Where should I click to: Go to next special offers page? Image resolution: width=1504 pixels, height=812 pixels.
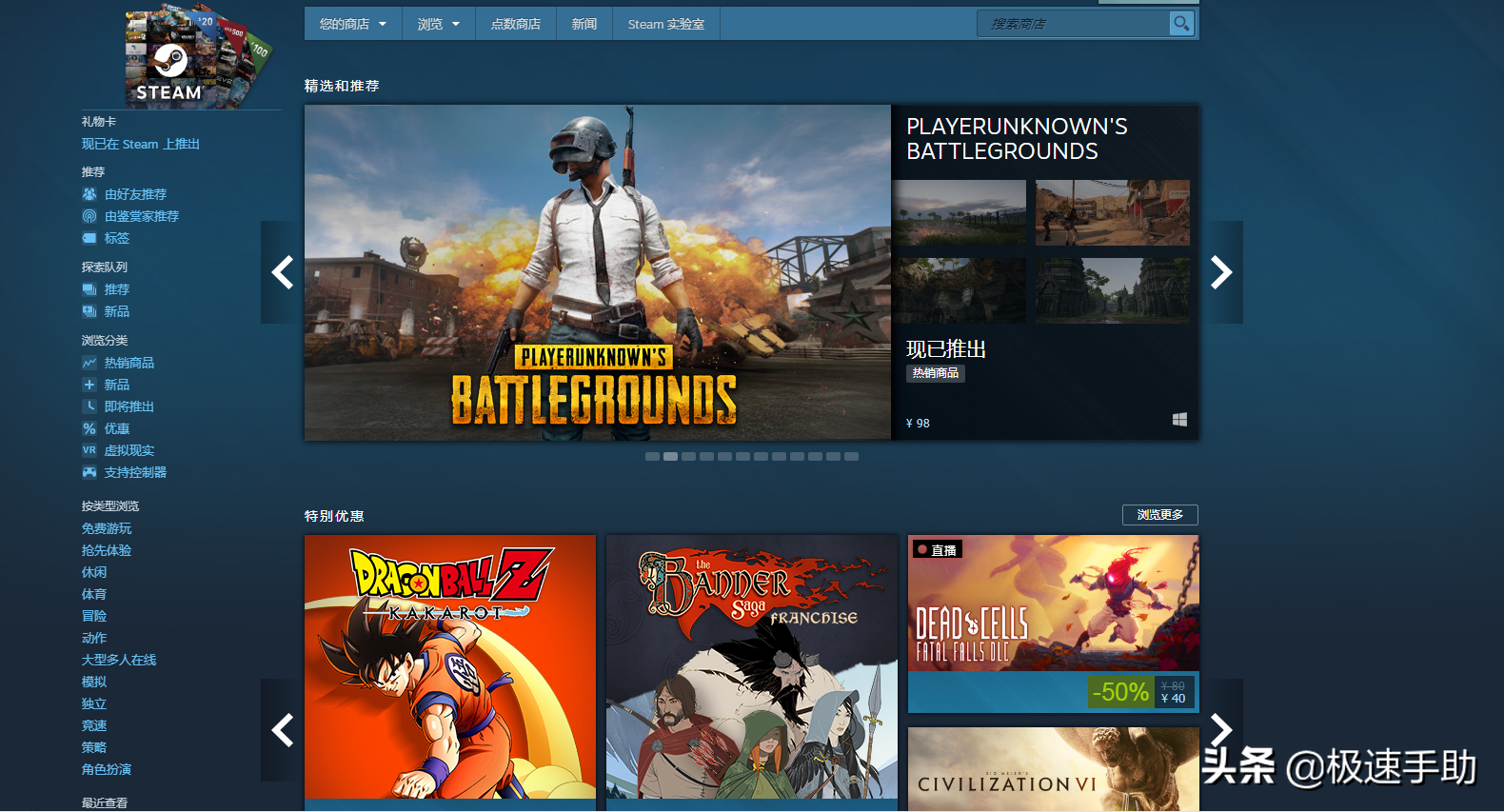coord(1221,730)
